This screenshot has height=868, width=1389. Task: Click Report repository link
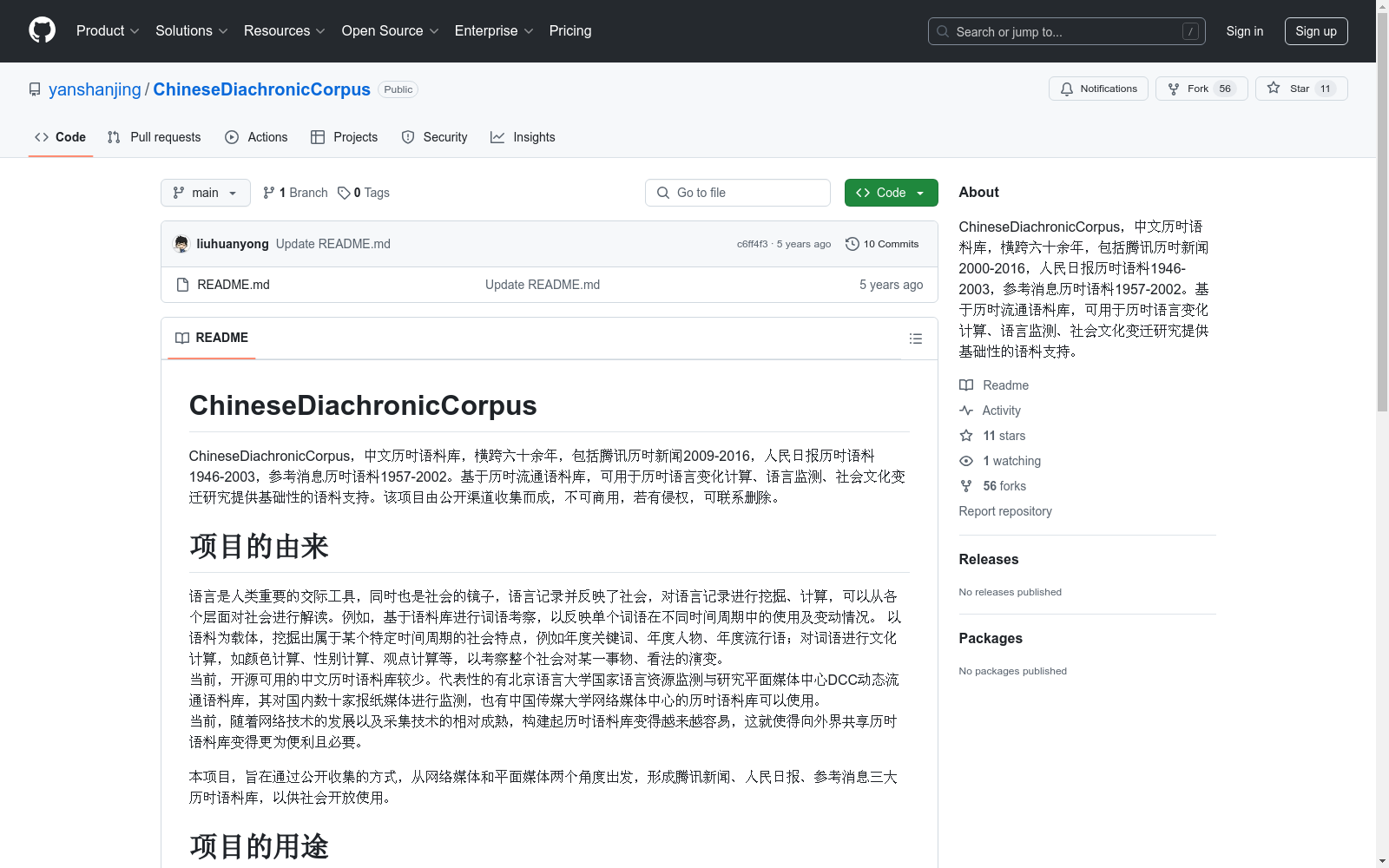[1005, 511]
